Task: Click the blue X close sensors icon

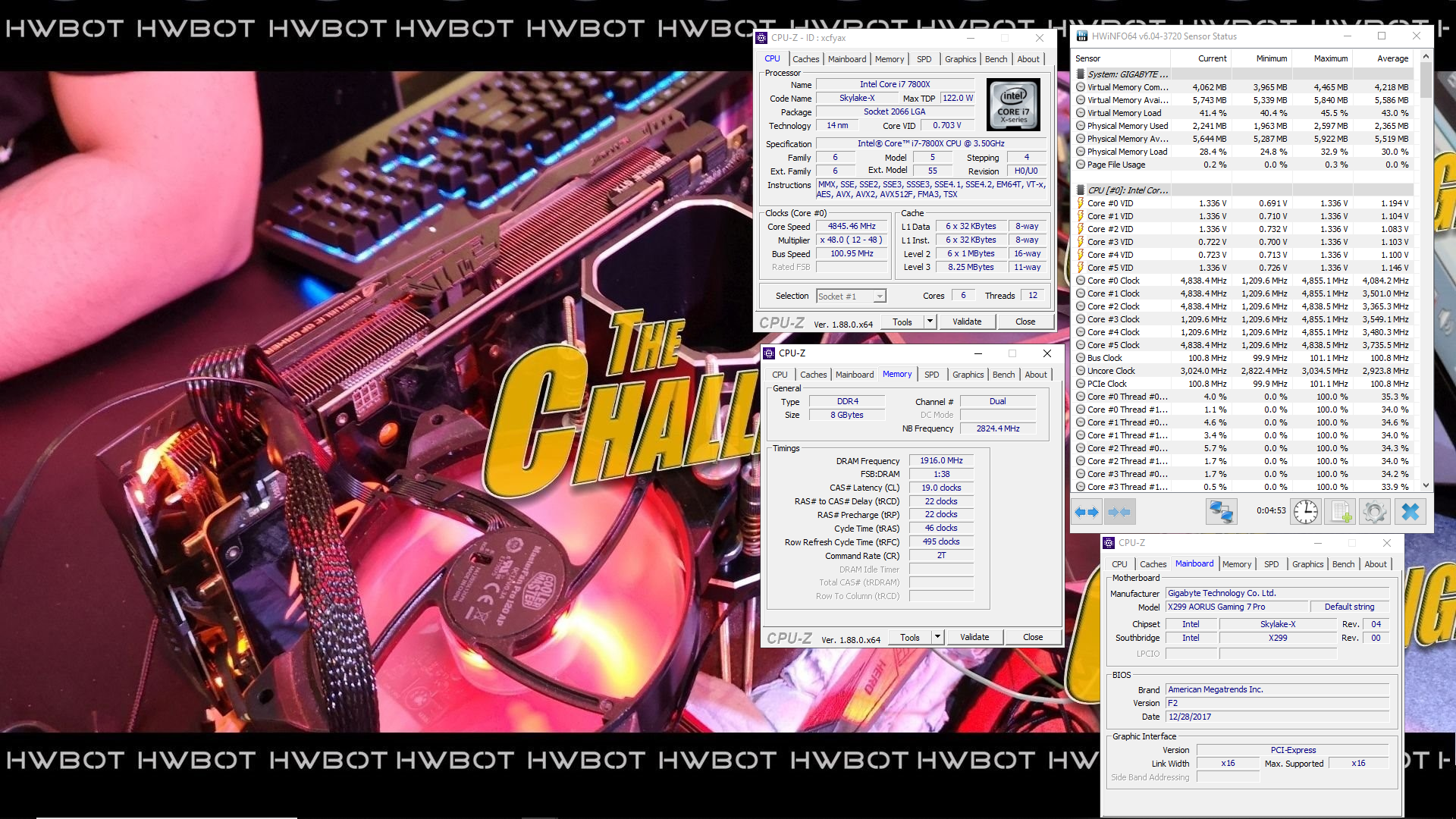Action: click(x=1410, y=512)
